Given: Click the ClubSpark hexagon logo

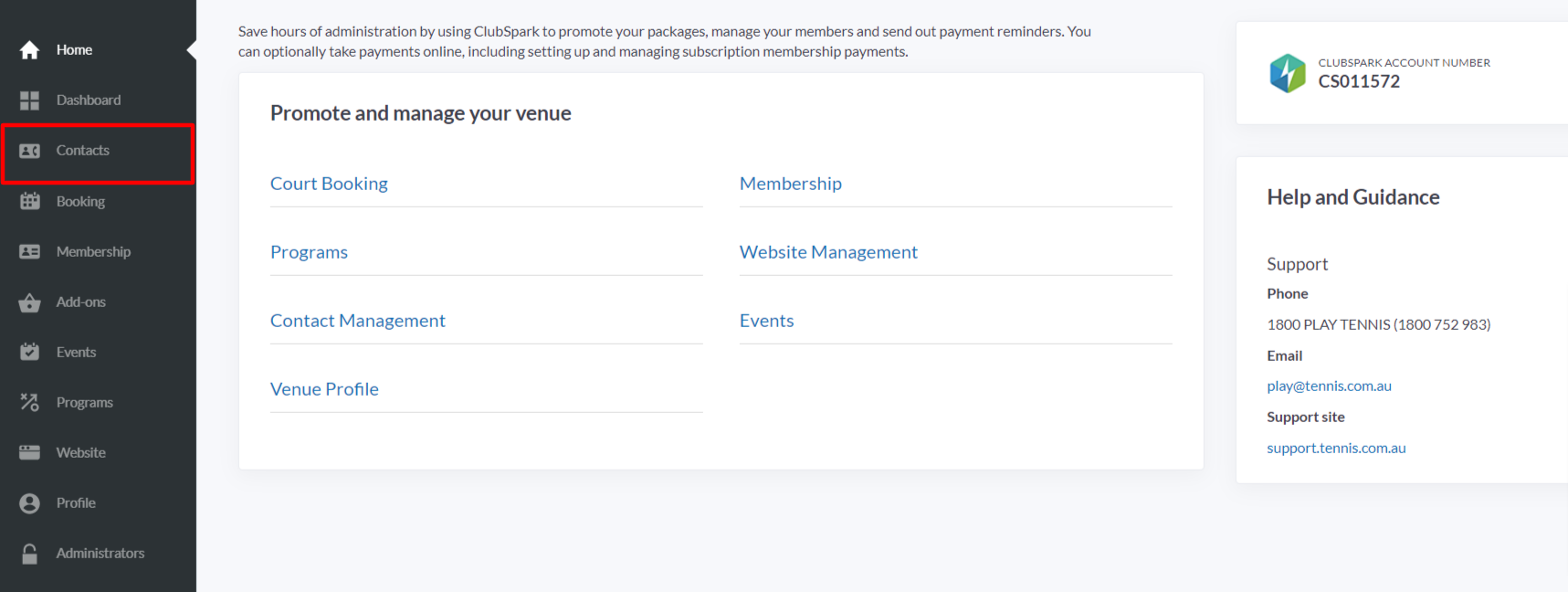Looking at the screenshot, I should pos(1288,73).
